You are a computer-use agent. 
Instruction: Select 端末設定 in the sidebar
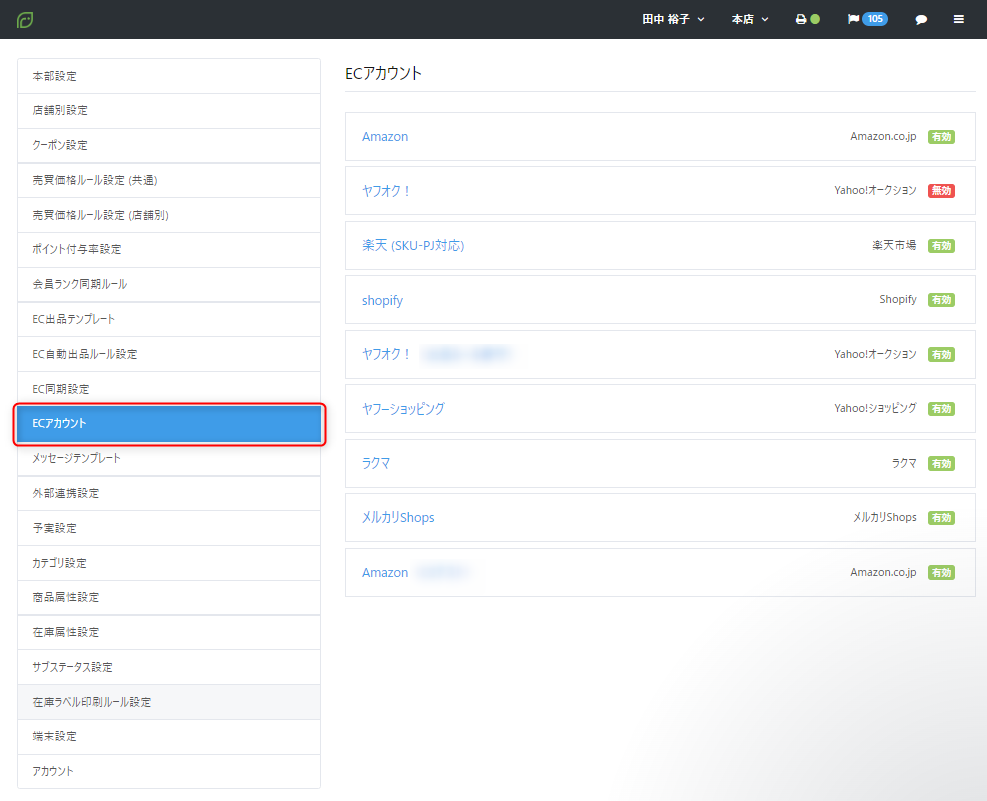[169, 737]
